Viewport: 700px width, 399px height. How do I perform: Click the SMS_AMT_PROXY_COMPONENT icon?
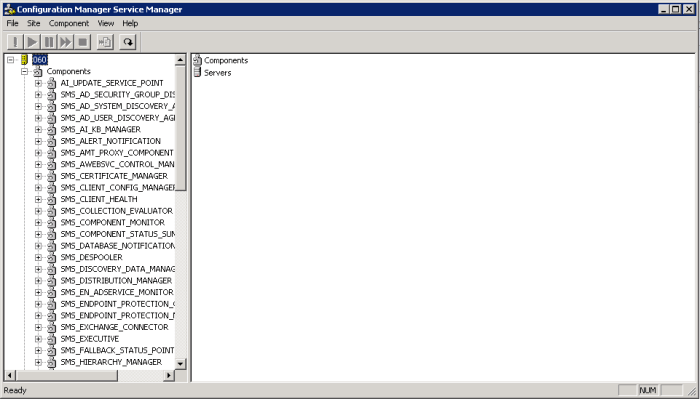pos(52,153)
